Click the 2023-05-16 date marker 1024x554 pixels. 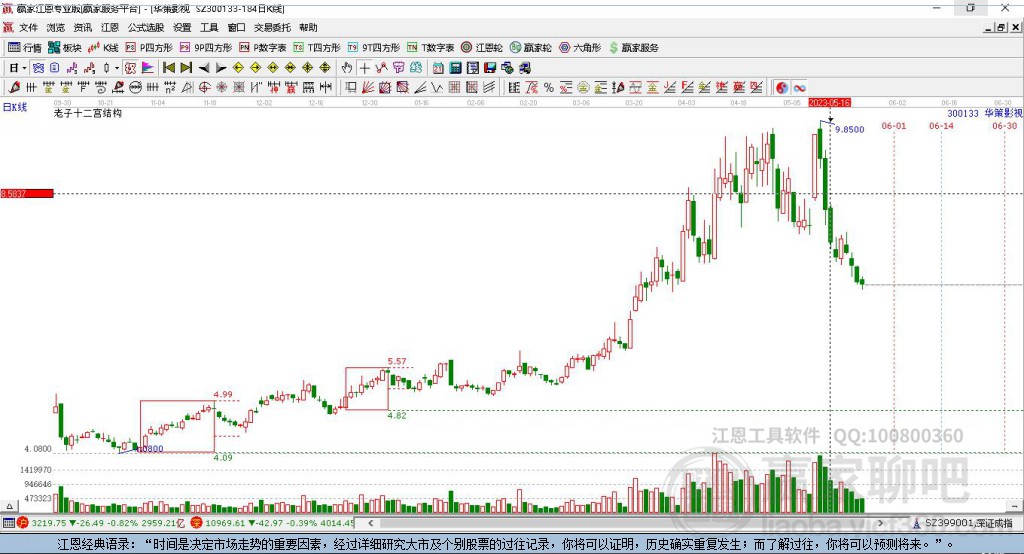tap(829, 103)
